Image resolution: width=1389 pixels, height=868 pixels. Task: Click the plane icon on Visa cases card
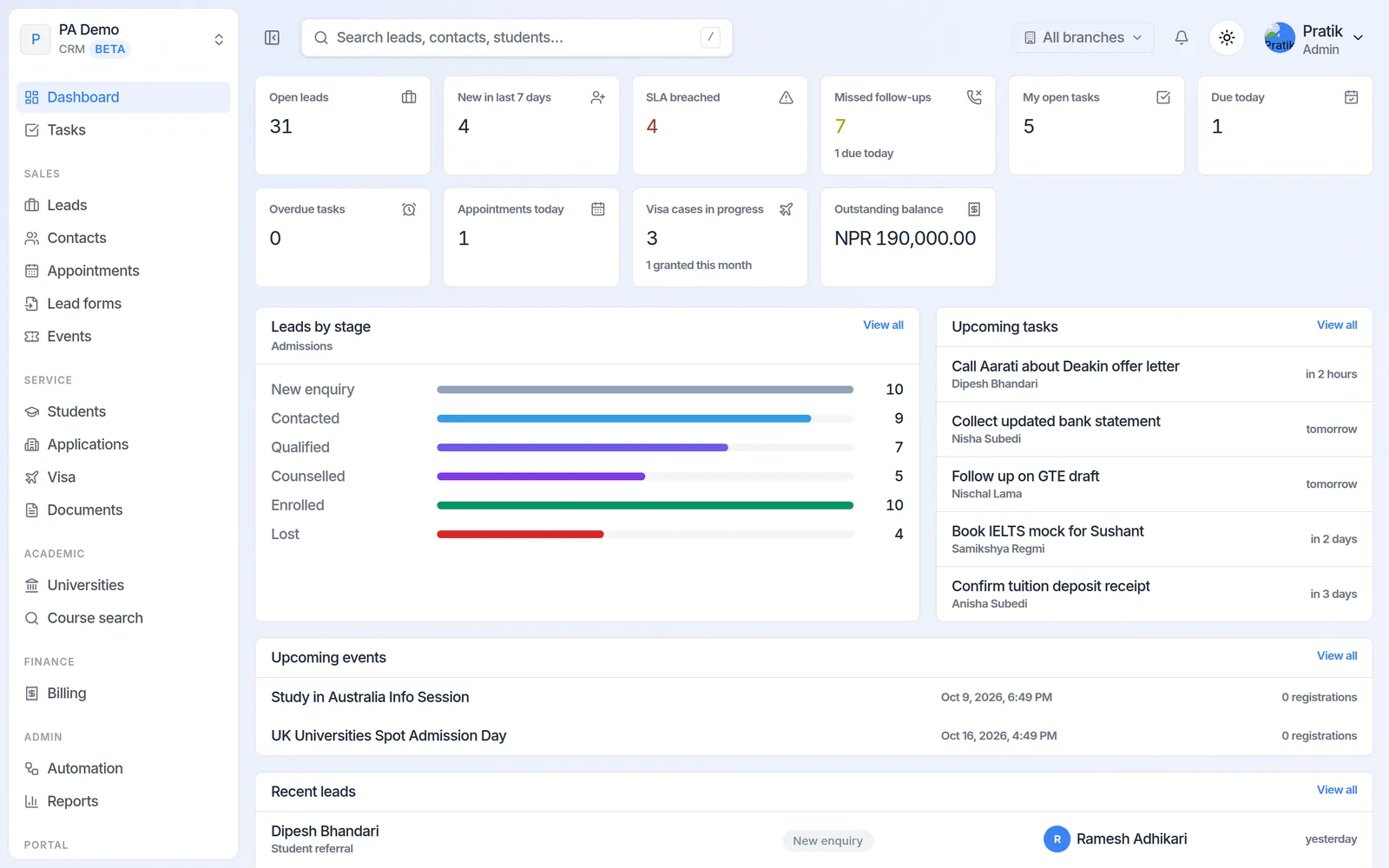[x=786, y=209]
